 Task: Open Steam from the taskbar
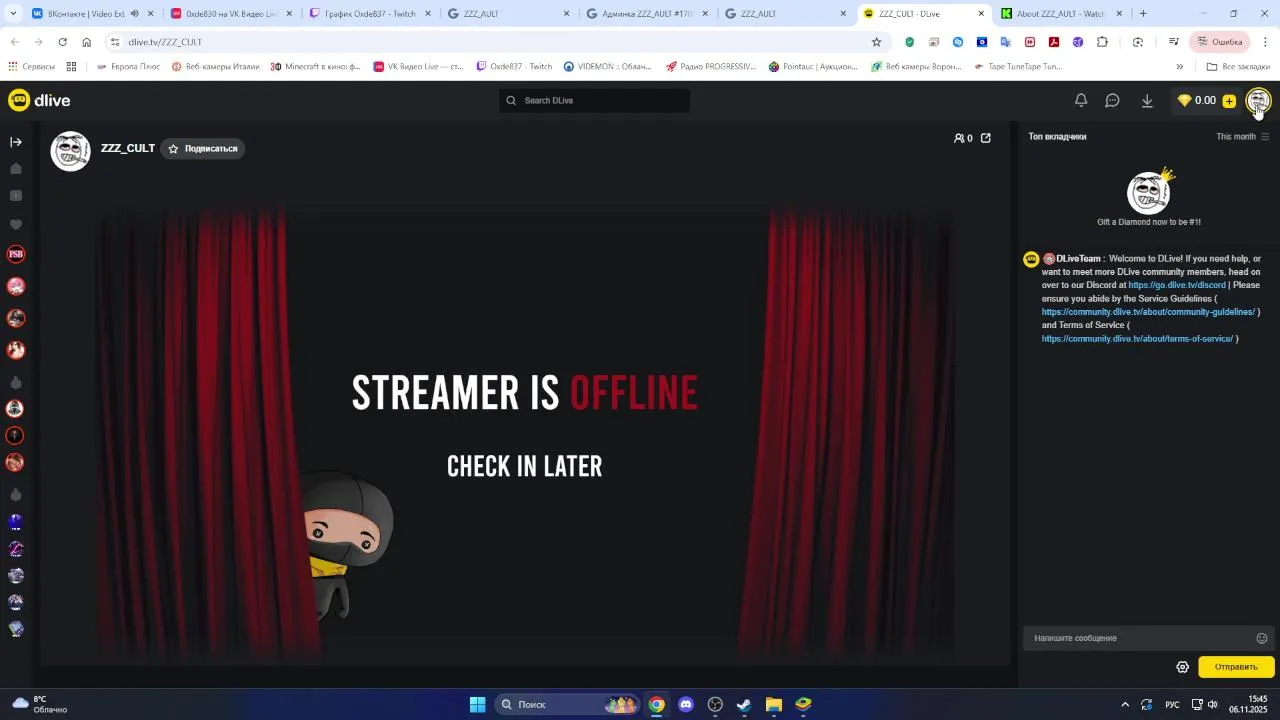(744, 704)
